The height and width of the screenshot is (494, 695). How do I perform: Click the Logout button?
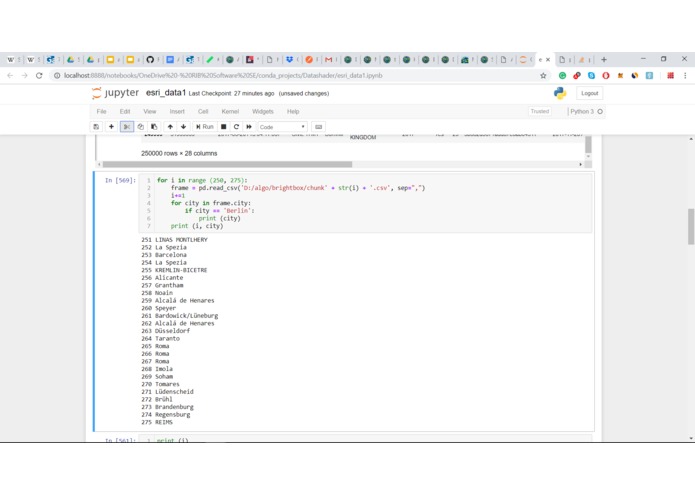click(590, 93)
